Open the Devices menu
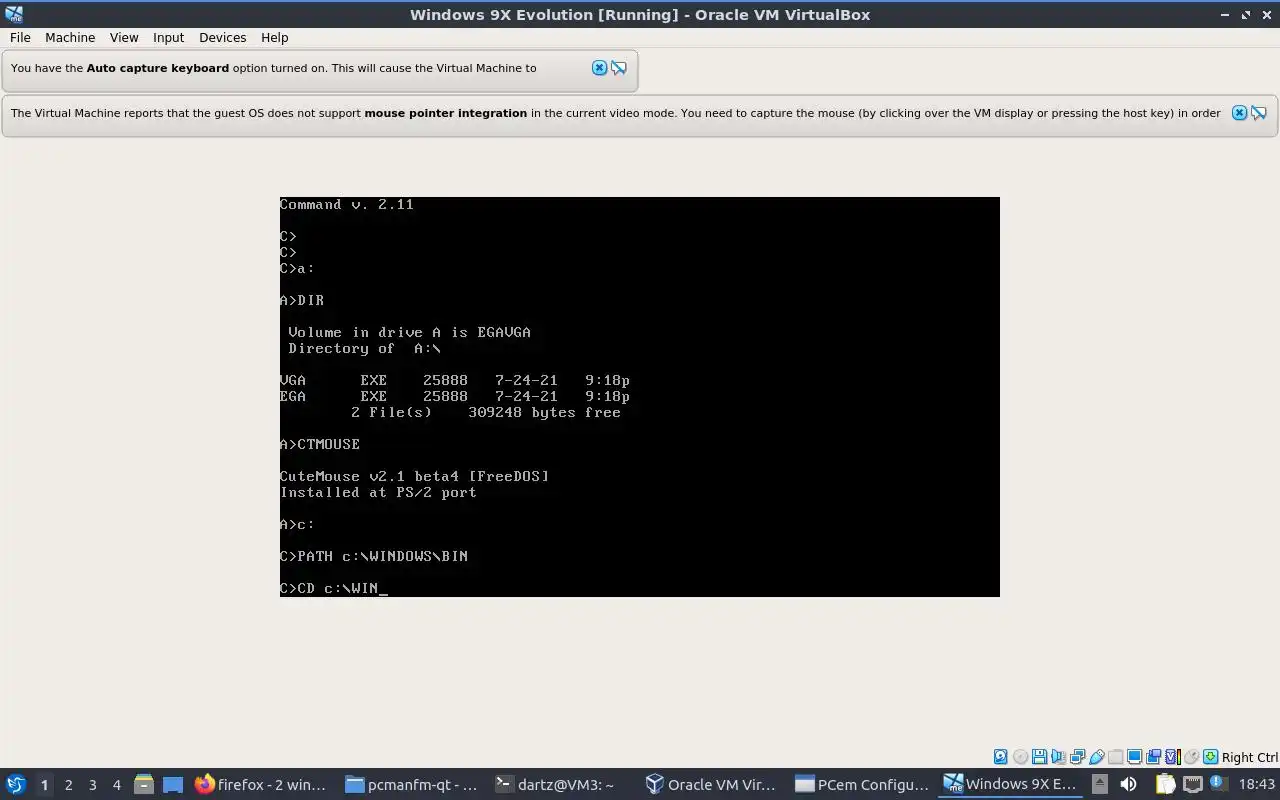The height and width of the screenshot is (800, 1280). pos(222,37)
